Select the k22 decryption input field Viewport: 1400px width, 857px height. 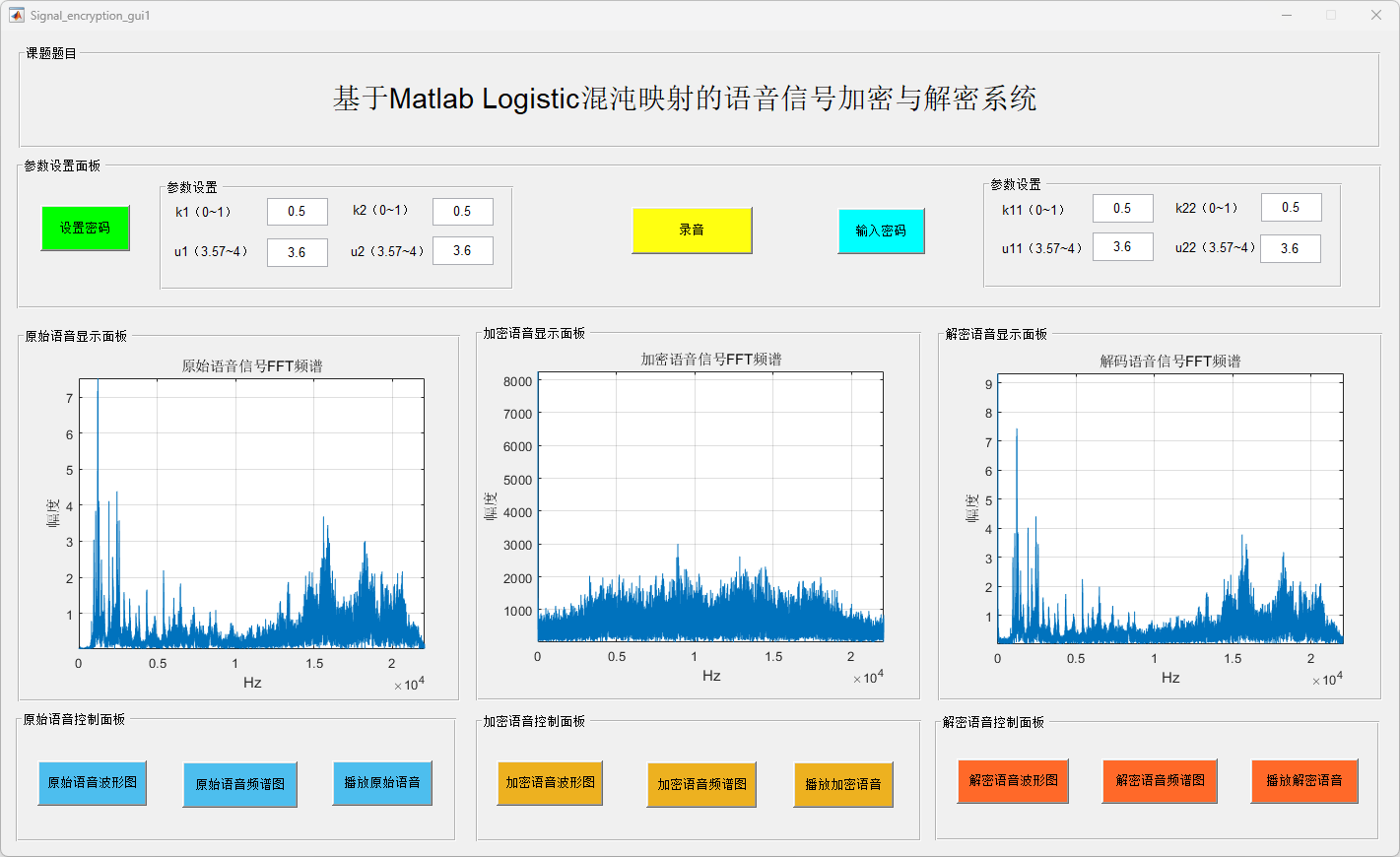click(x=1291, y=208)
